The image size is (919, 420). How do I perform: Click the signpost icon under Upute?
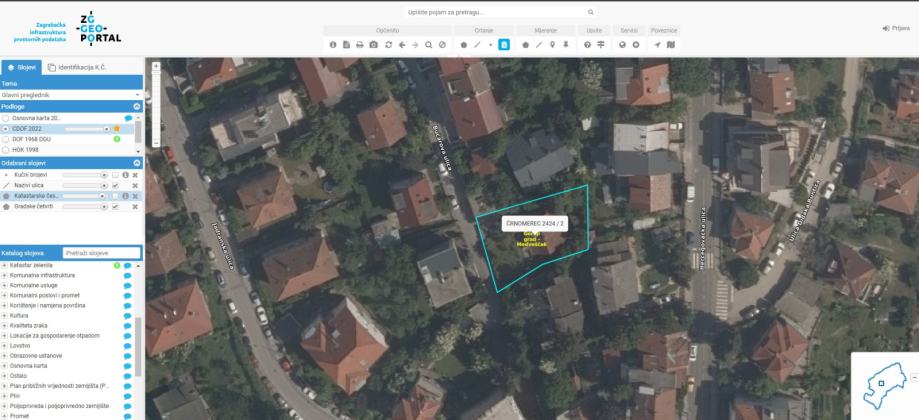click(601, 45)
